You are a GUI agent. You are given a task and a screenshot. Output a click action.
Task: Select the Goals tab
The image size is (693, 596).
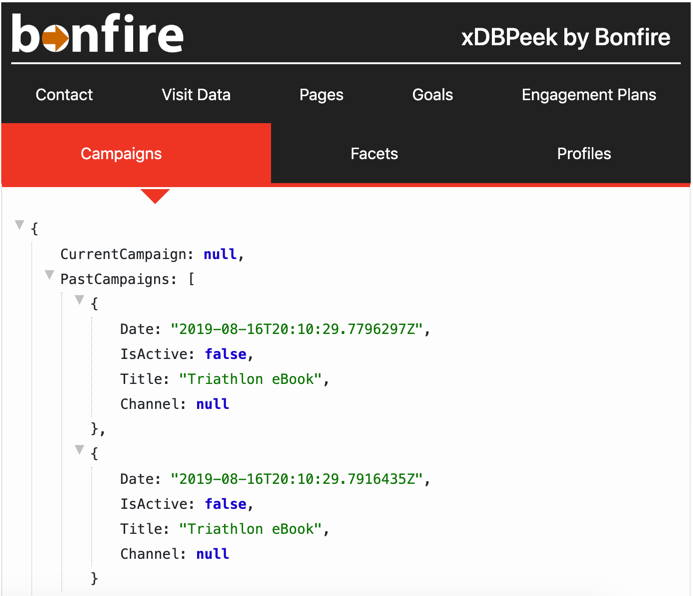432,95
